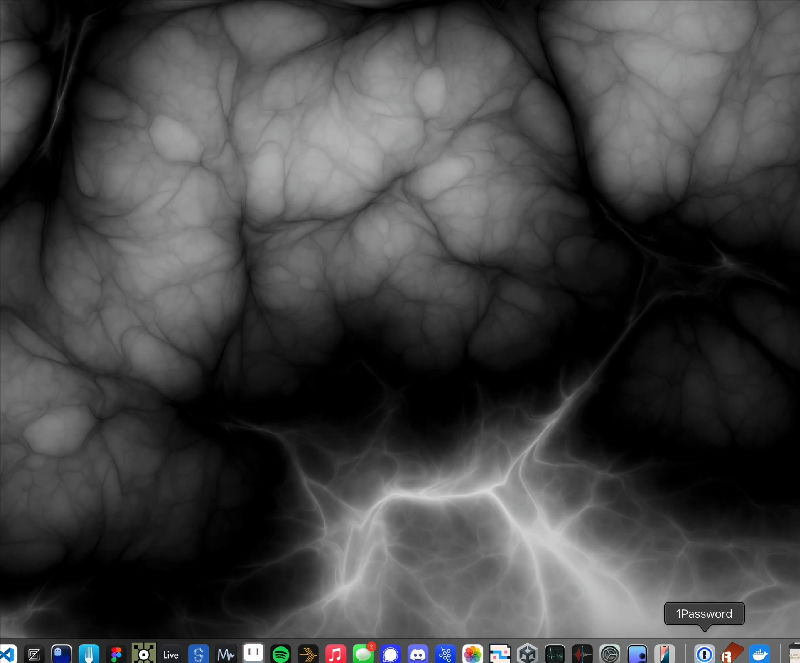The image size is (800, 663).
Task: Open Spotify from the Dock
Action: pyautogui.click(x=280, y=653)
